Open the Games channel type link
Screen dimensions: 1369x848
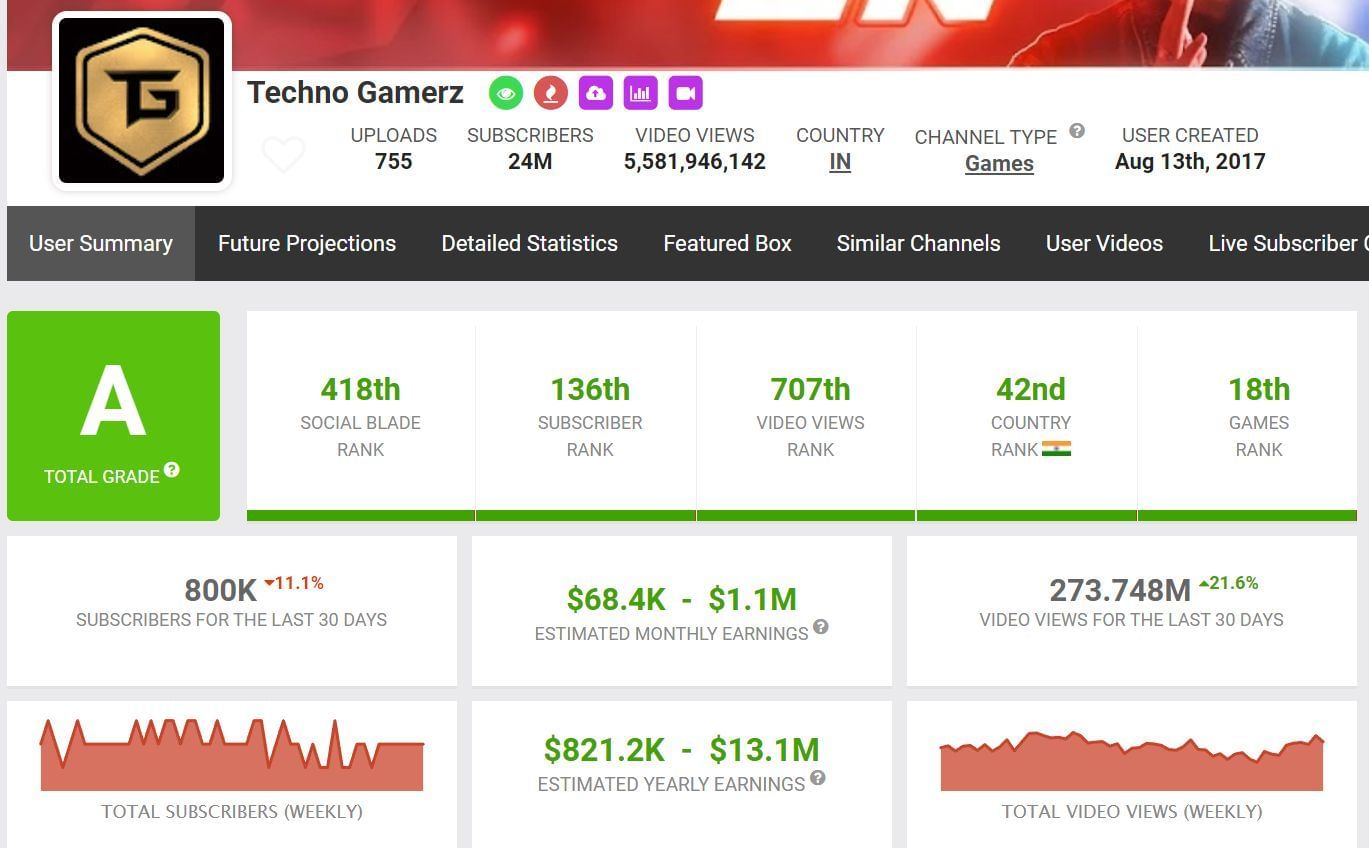click(999, 164)
